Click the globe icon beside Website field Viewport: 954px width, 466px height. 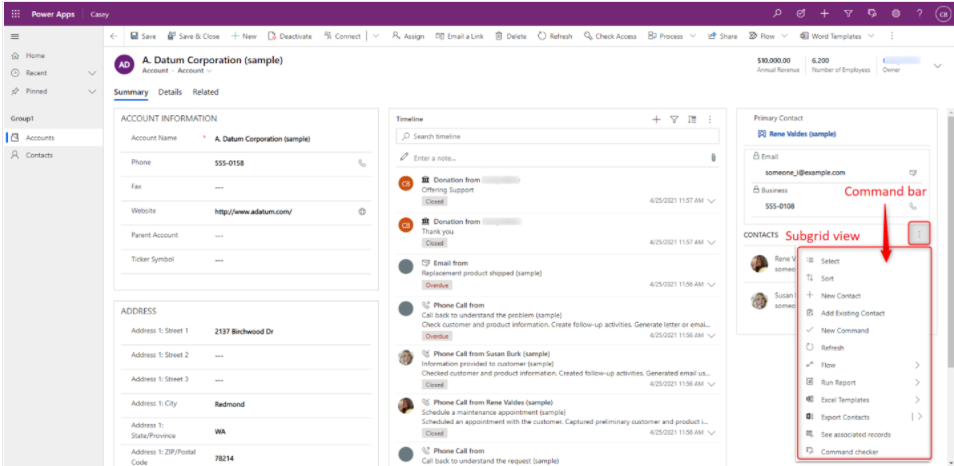click(x=362, y=212)
